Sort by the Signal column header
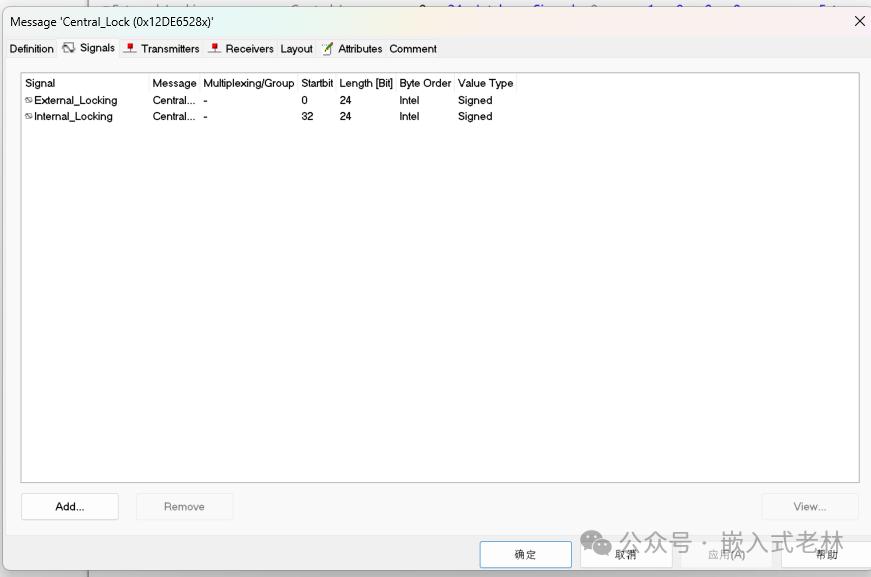Screen dimensions: 871x577 [86, 83]
